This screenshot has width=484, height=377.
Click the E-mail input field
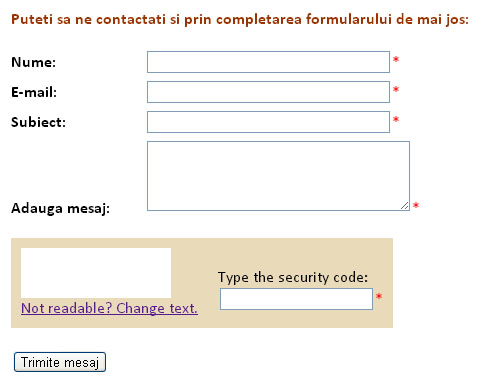[268, 92]
